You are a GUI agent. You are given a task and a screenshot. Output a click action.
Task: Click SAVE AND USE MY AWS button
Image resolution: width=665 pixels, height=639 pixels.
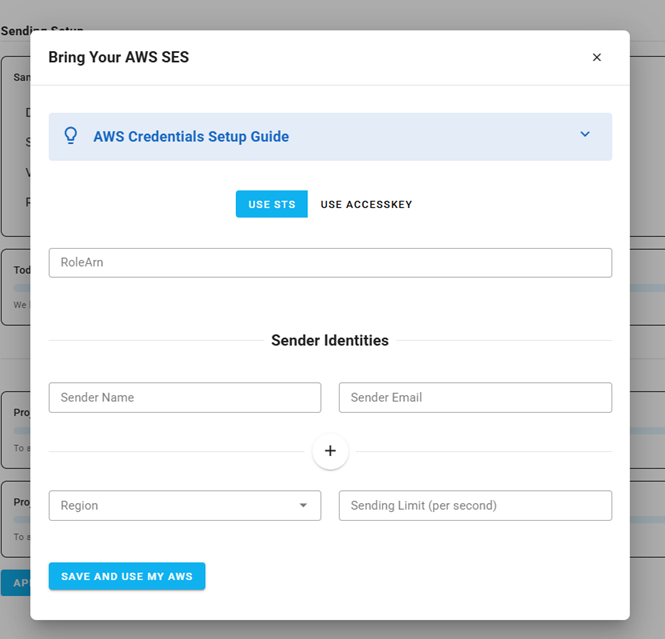pos(127,576)
